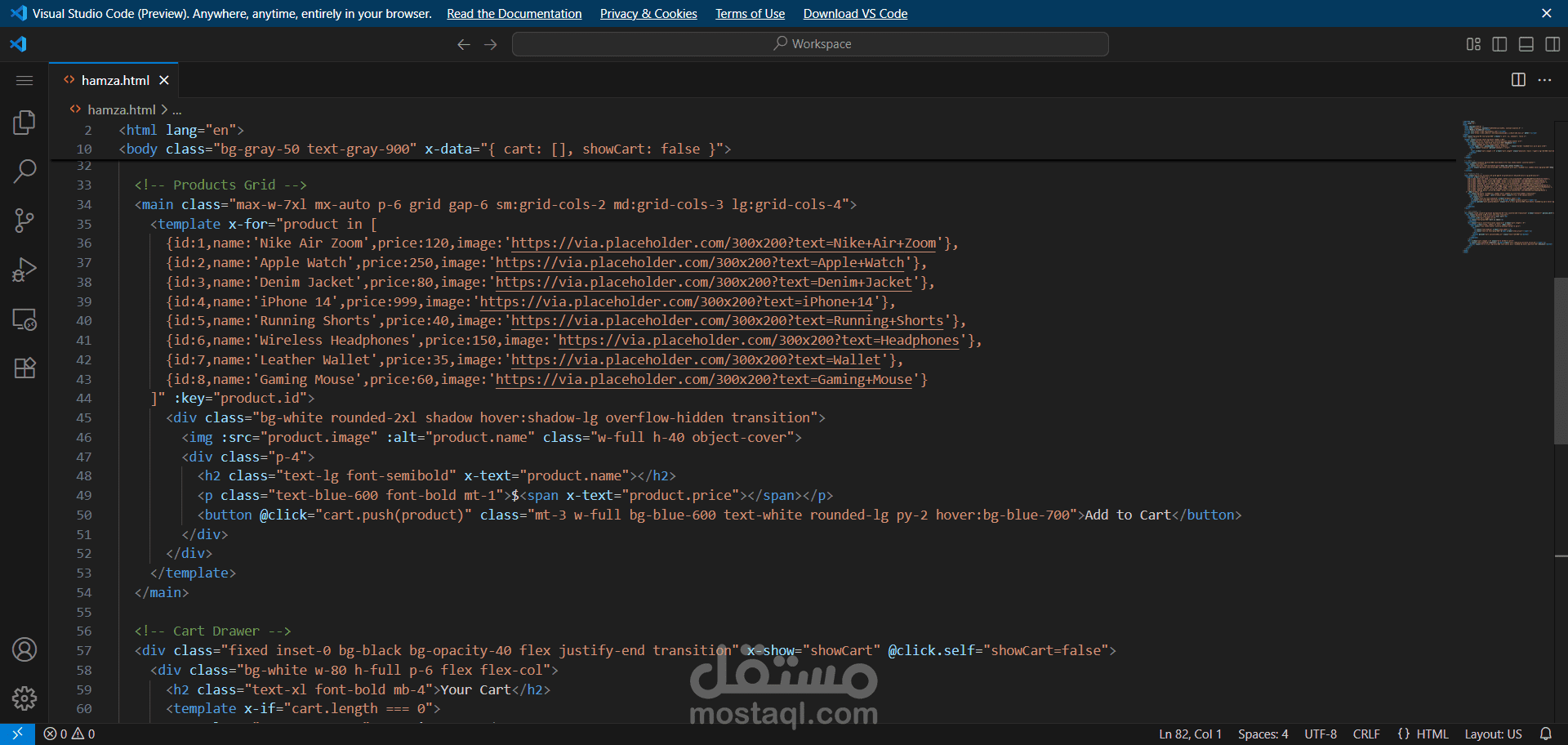1568x745 pixels.
Task: Click hamza.html in the breadcrumb
Action: point(121,109)
